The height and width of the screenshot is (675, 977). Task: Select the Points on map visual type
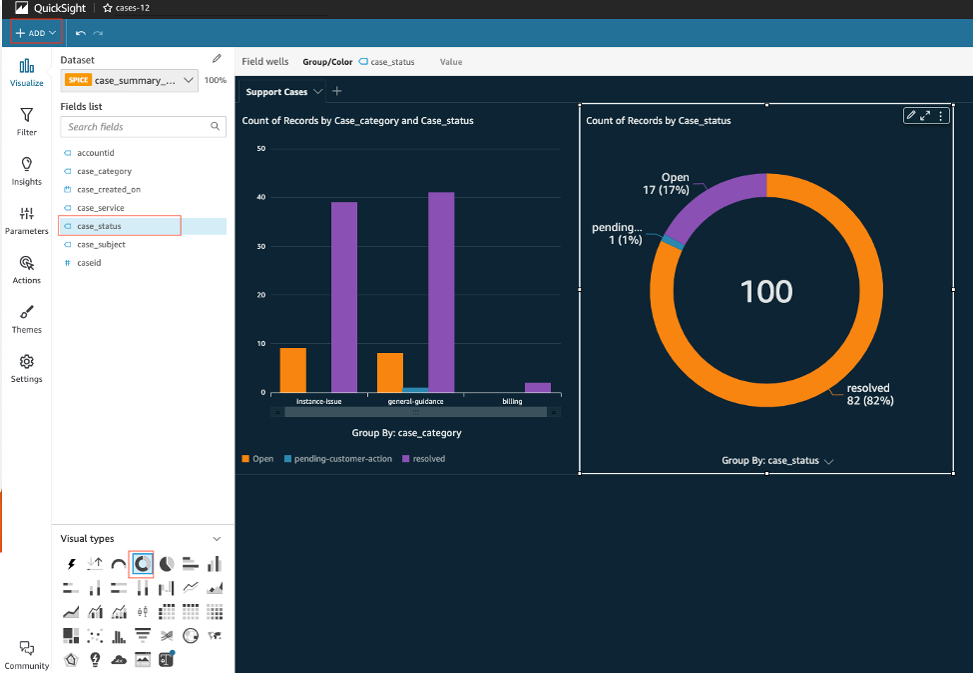pos(190,635)
